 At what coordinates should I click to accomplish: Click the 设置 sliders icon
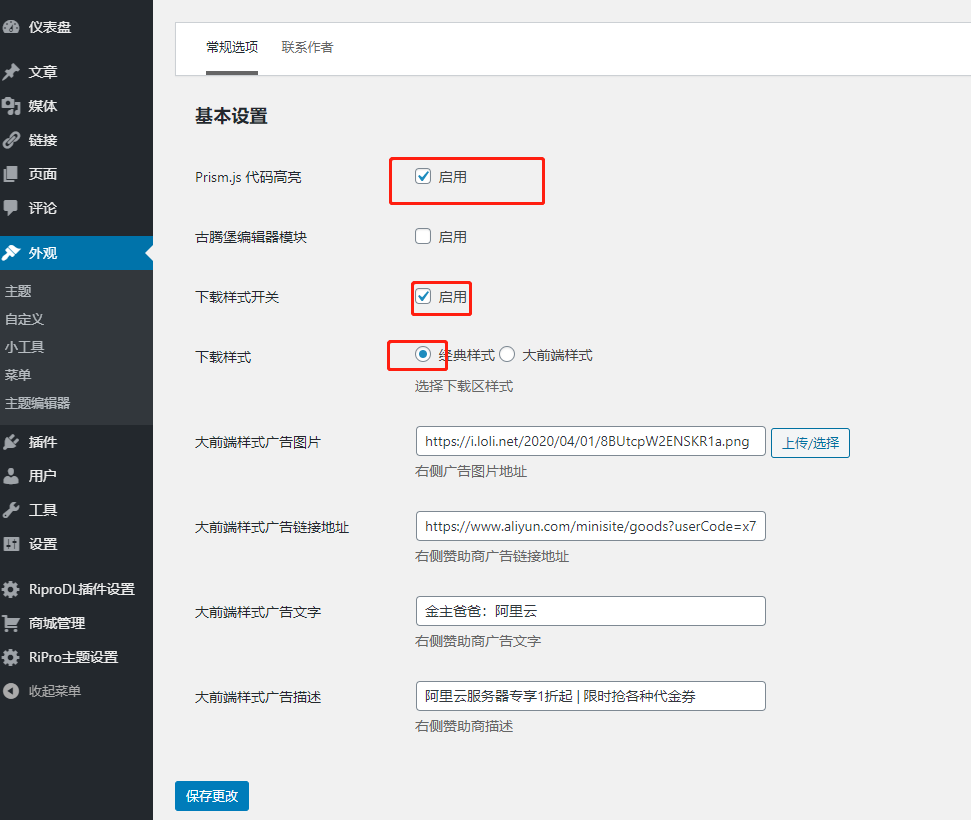11,544
